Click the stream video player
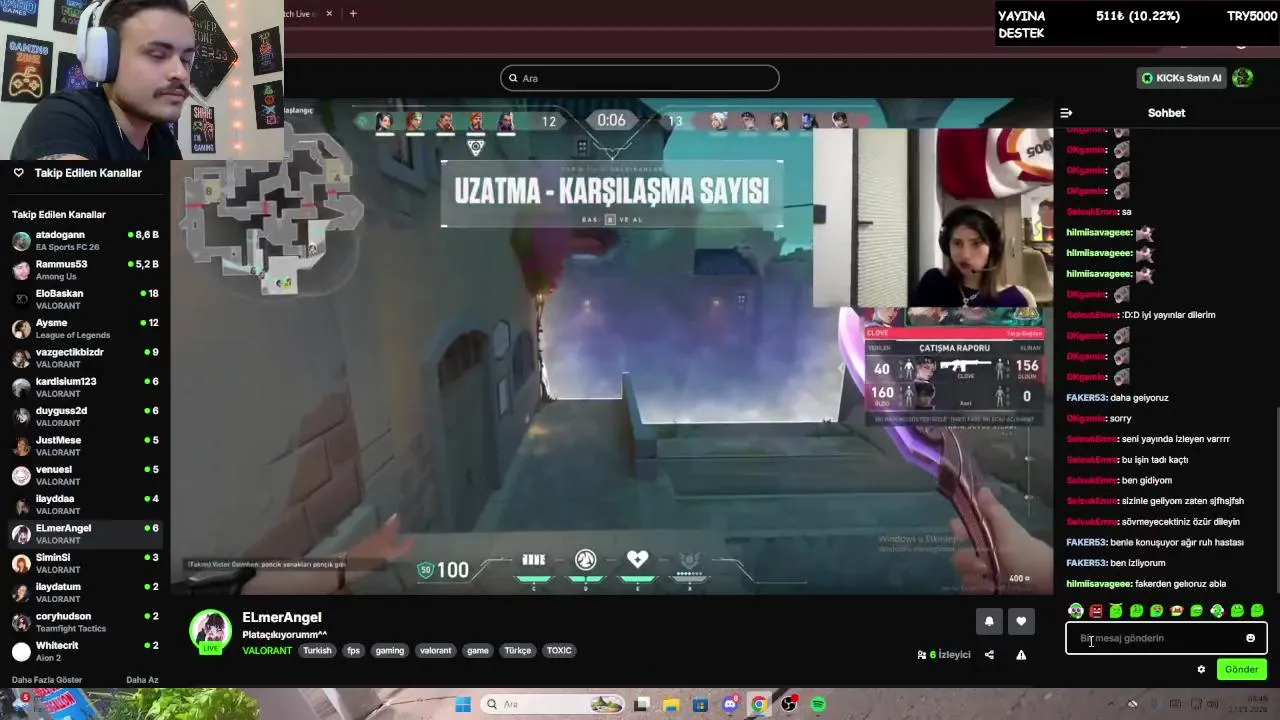Image resolution: width=1280 pixels, height=720 pixels. click(611, 347)
